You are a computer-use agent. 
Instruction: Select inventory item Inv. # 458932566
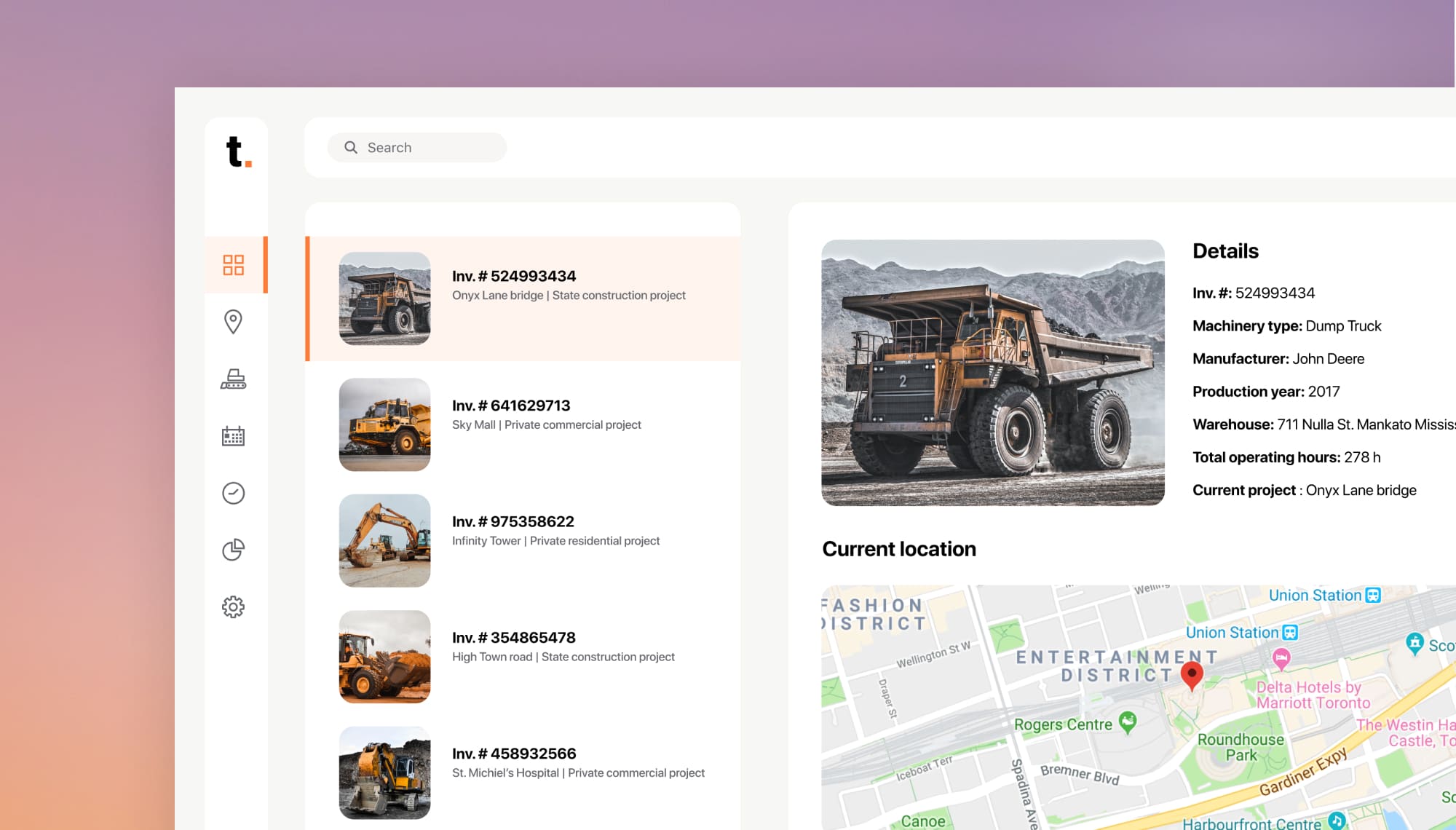coord(523,772)
